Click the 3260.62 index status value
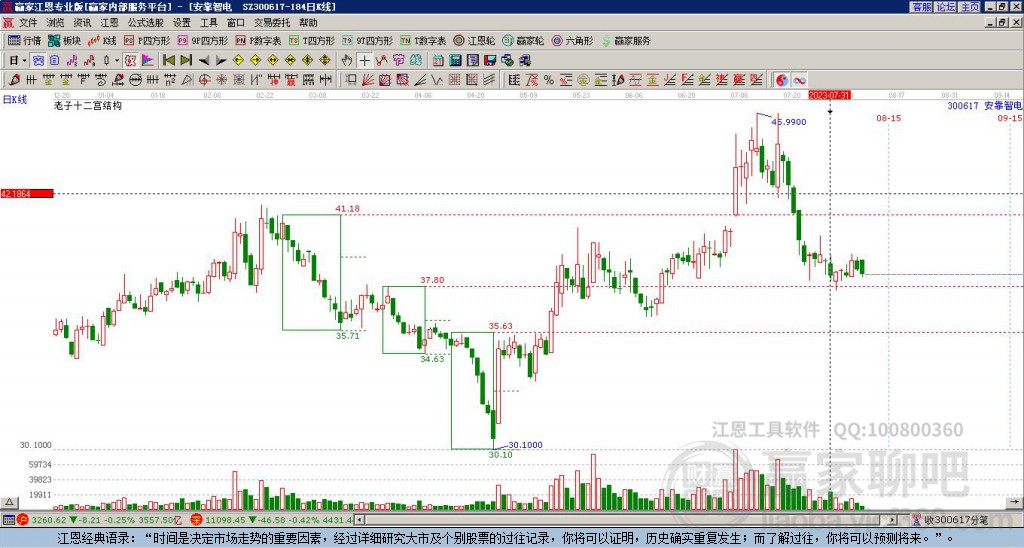The height and width of the screenshot is (548, 1024). coord(49,520)
